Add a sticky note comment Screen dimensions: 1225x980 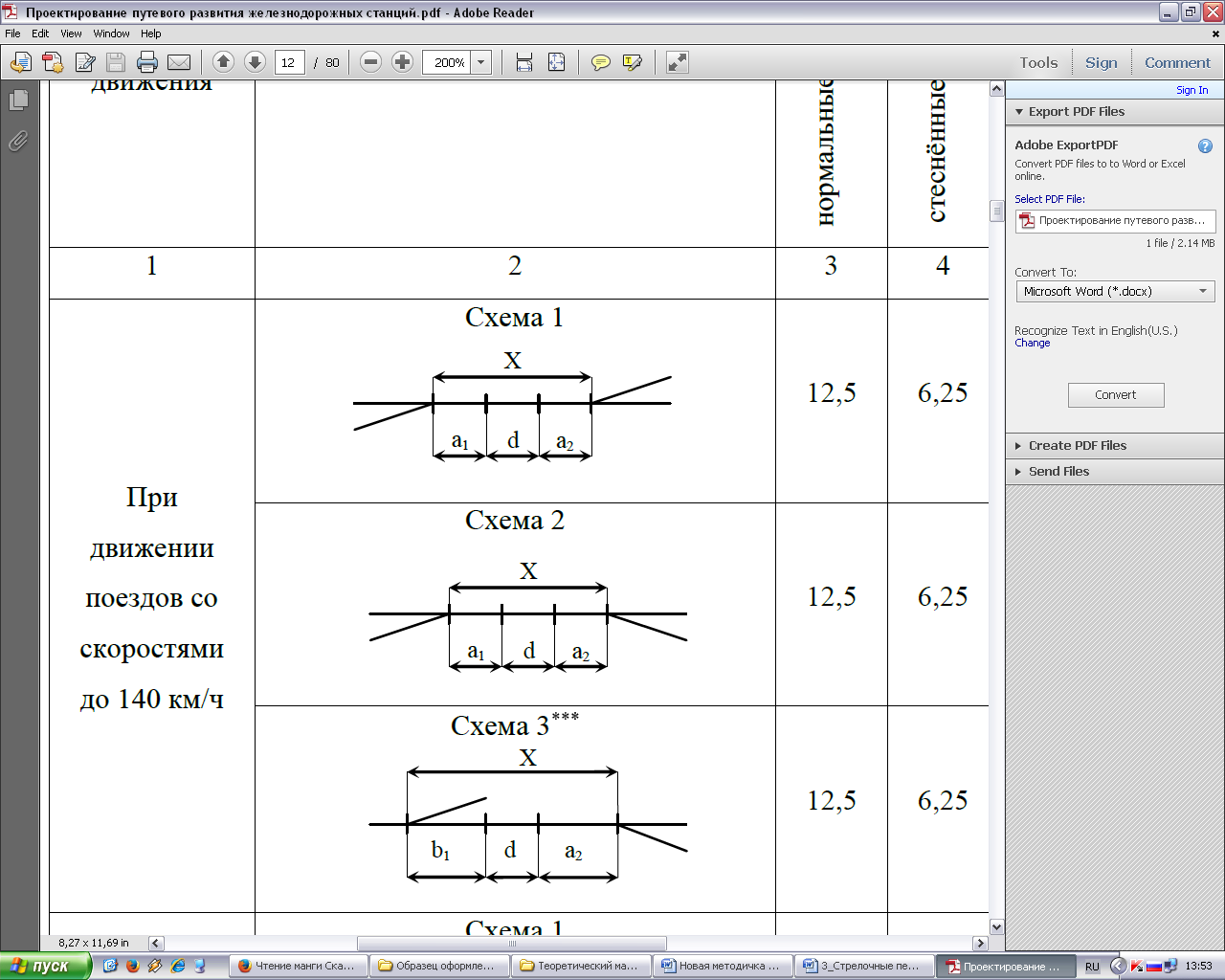click(x=601, y=63)
